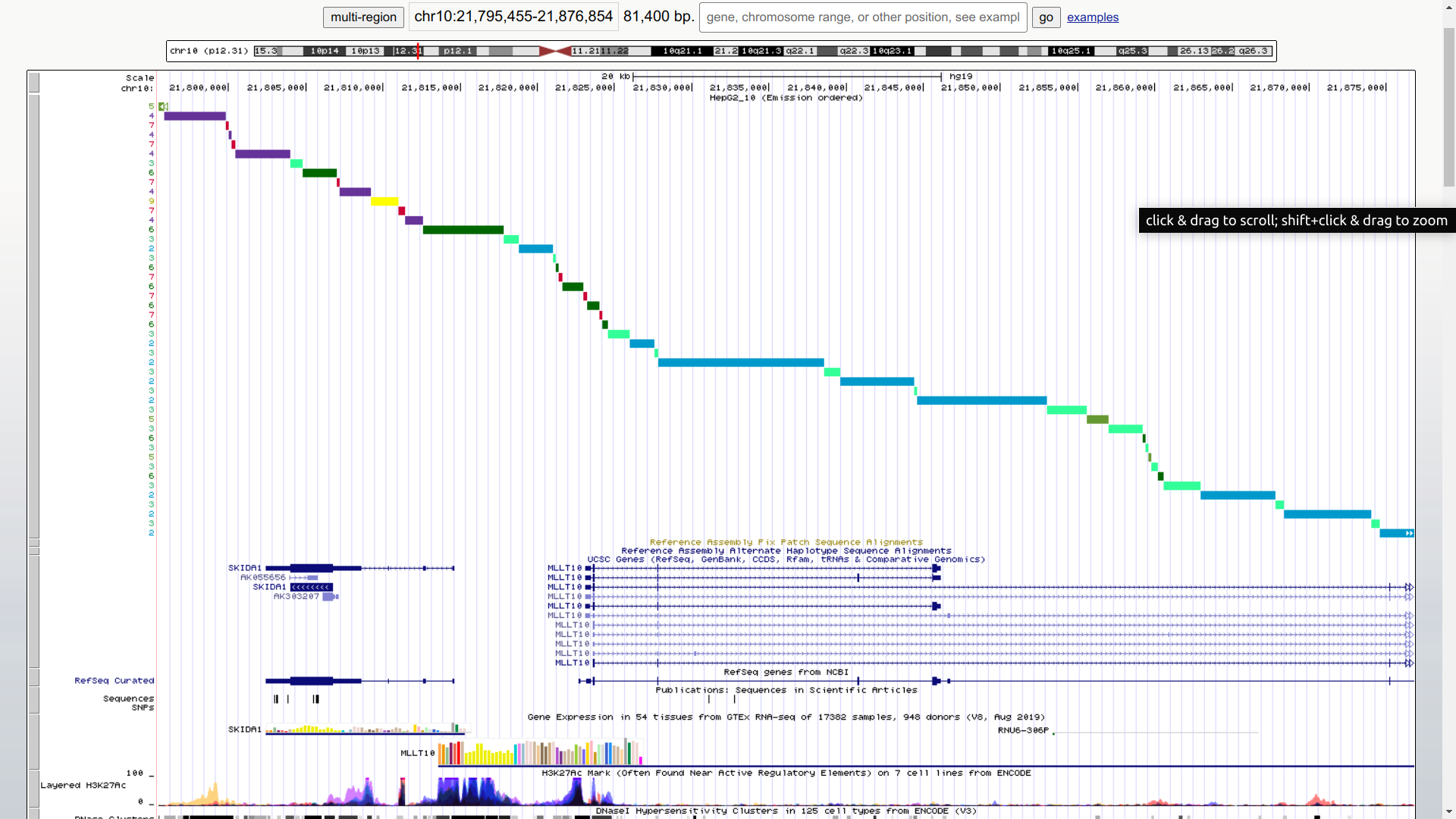
Task: Click the gray config bar beside RefSeq Curated
Action: [x=33, y=677]
